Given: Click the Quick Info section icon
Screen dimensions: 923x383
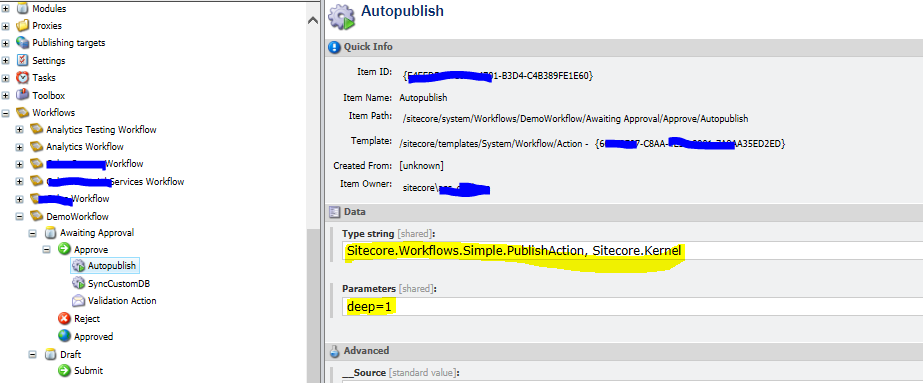Looking at the screenshot, I should [334, 47].
